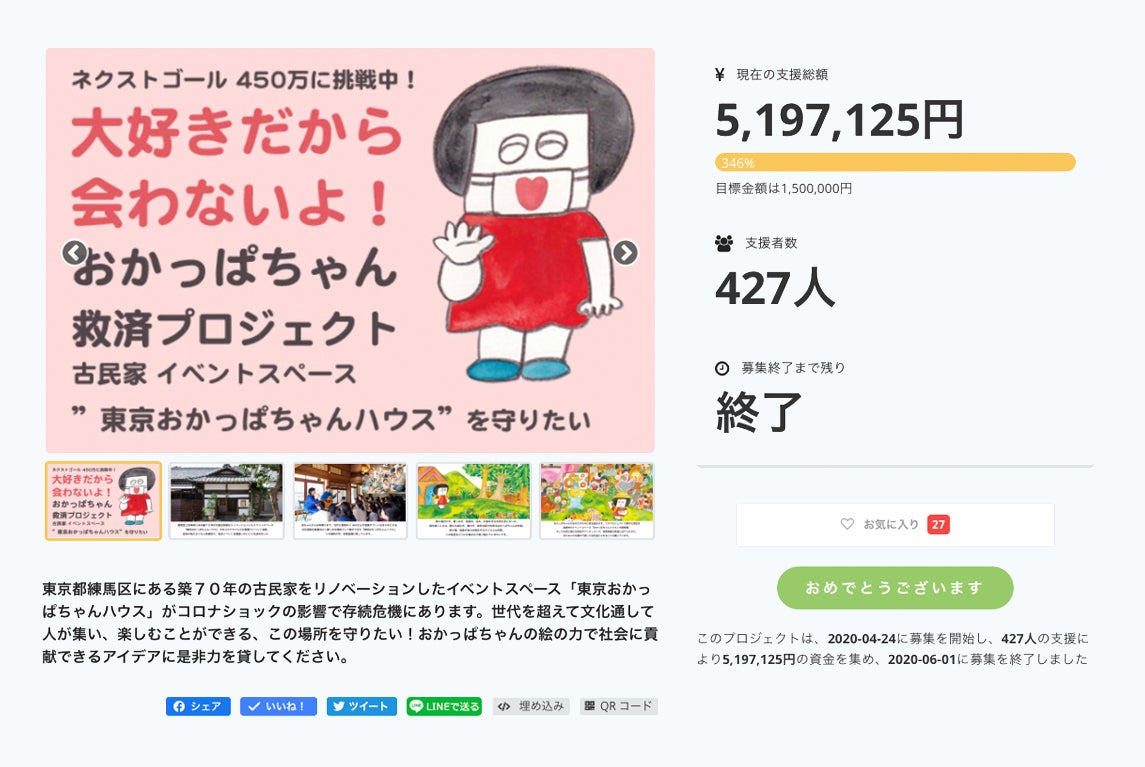
Task: Click the main project banner image
Action: point(350,251)
